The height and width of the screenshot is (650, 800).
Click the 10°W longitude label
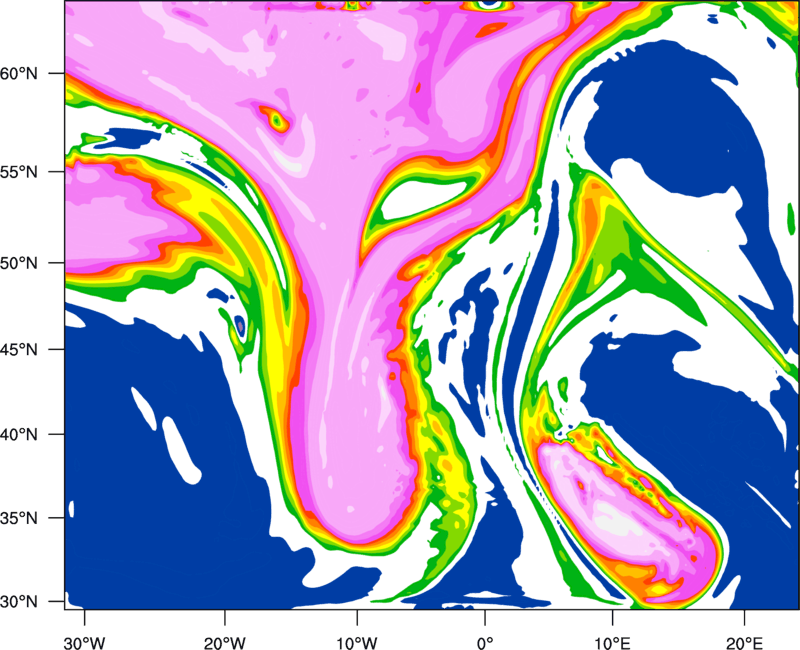tap(357, 643)
